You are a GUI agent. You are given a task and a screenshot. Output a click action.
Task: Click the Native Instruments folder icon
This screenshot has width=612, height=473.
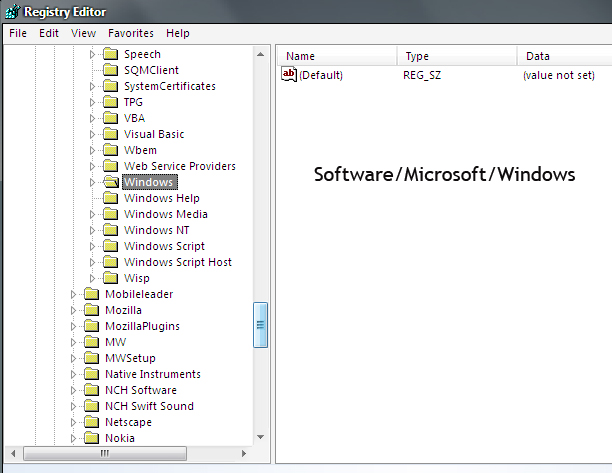tap(92, 374)
